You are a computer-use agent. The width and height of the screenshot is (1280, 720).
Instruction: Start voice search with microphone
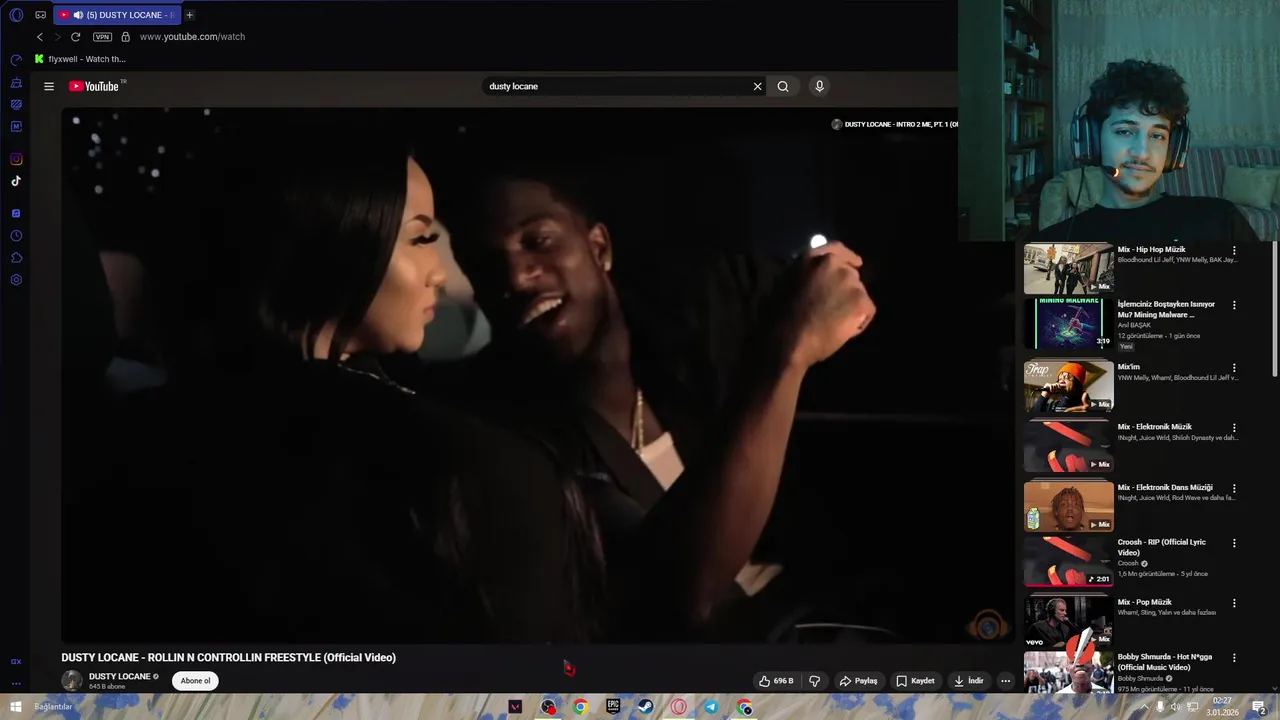(819, 86)
